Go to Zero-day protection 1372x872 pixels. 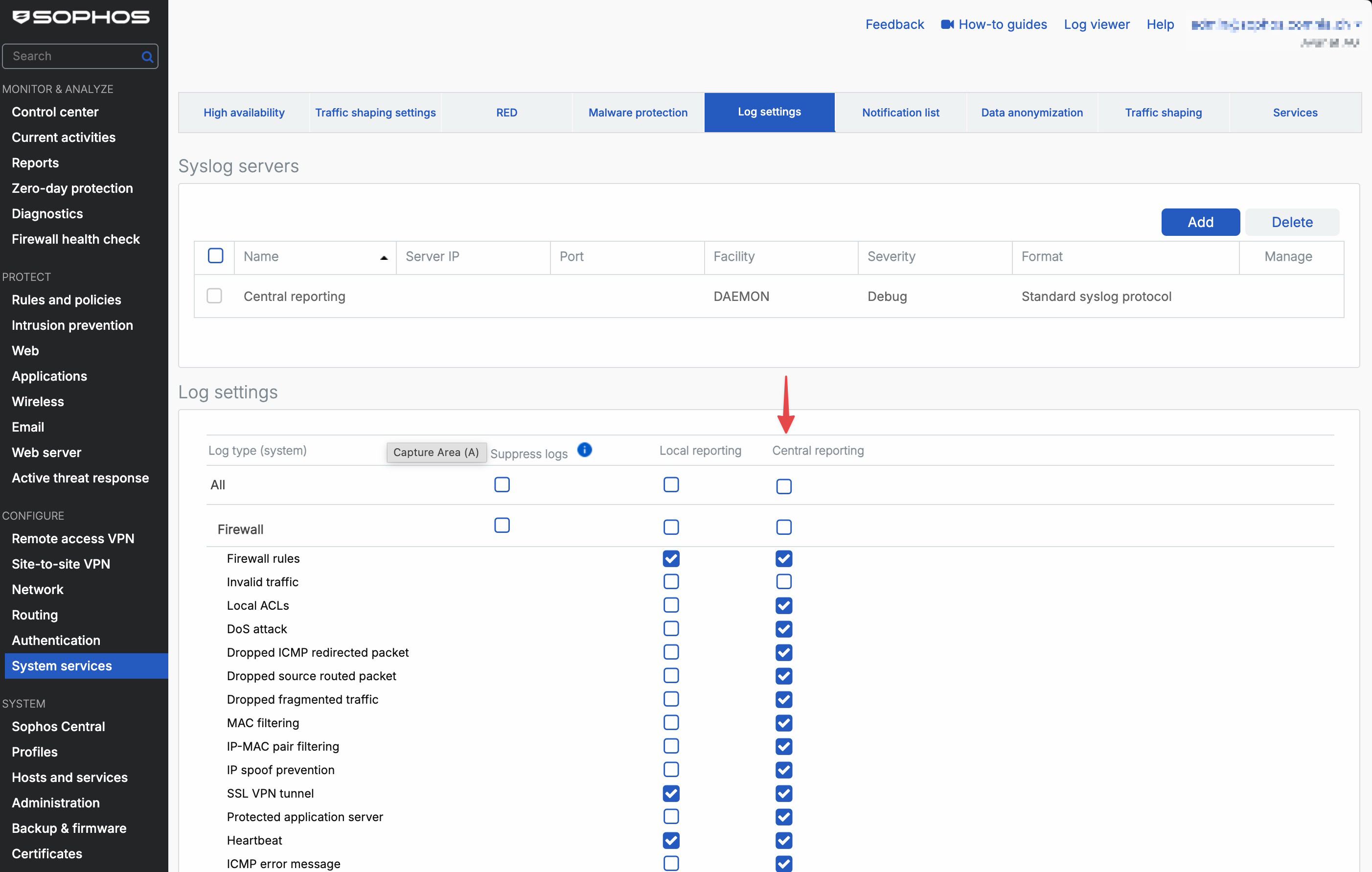click(72, 188)
